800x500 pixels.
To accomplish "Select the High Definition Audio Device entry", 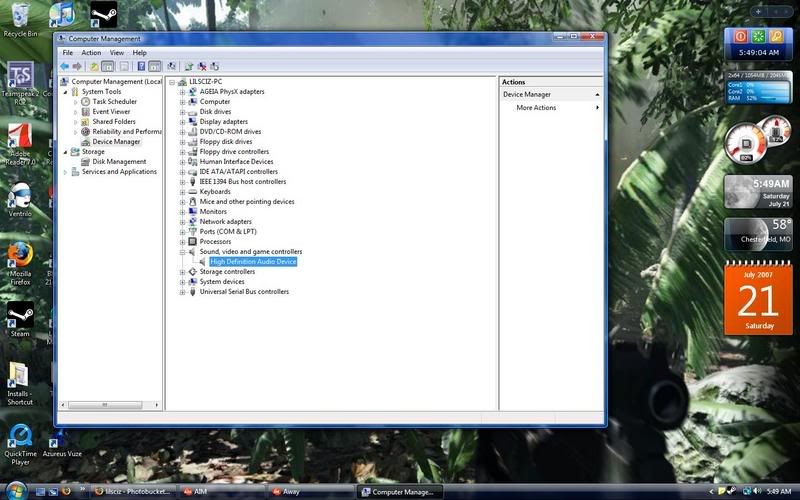I will [x=253, y=262].
